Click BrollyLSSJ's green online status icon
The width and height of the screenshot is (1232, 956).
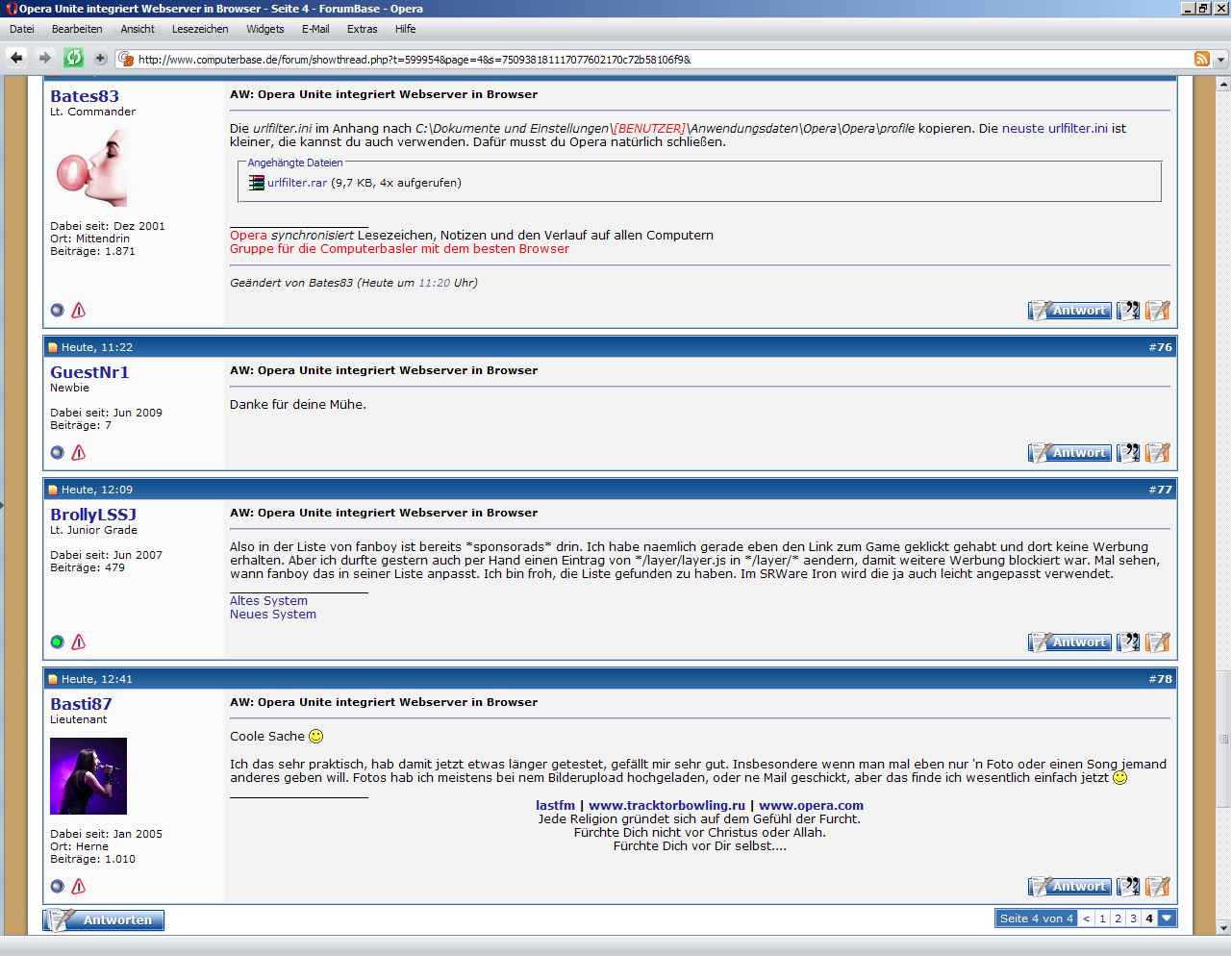click(58, 642)
